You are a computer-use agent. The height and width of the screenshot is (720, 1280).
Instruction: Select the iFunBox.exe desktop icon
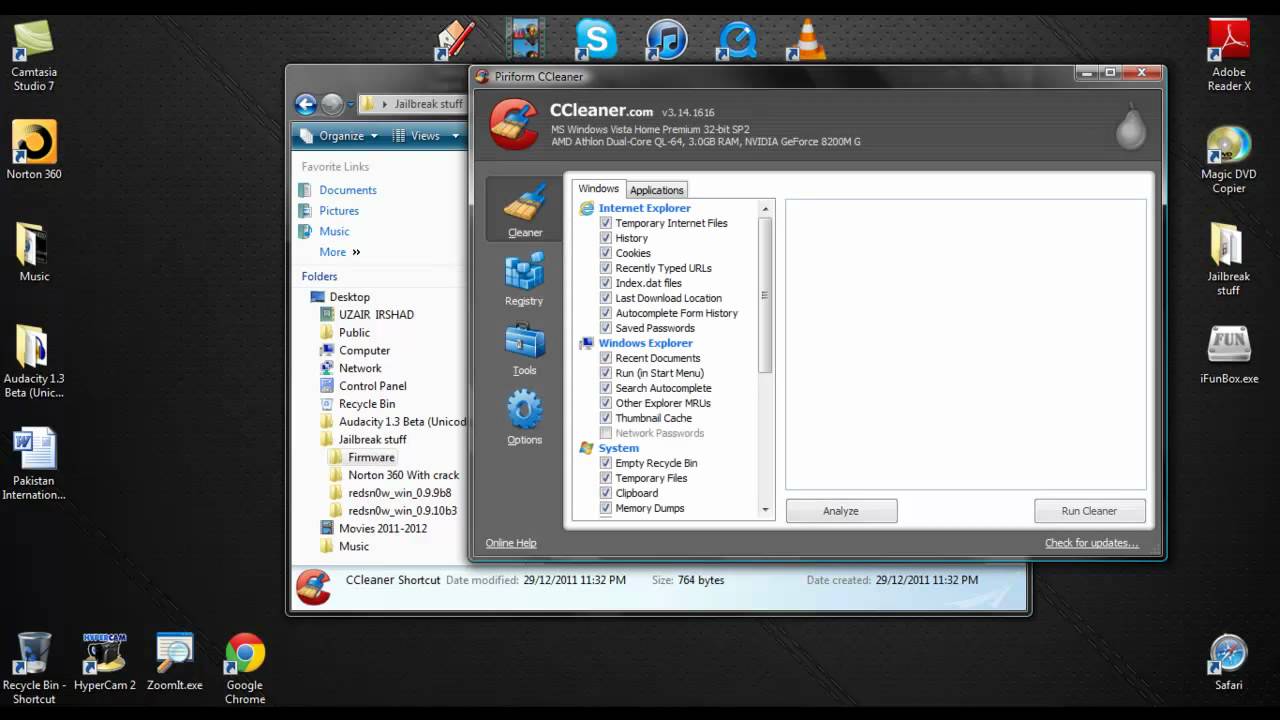pyautogui.click(x=1228, y=355)
